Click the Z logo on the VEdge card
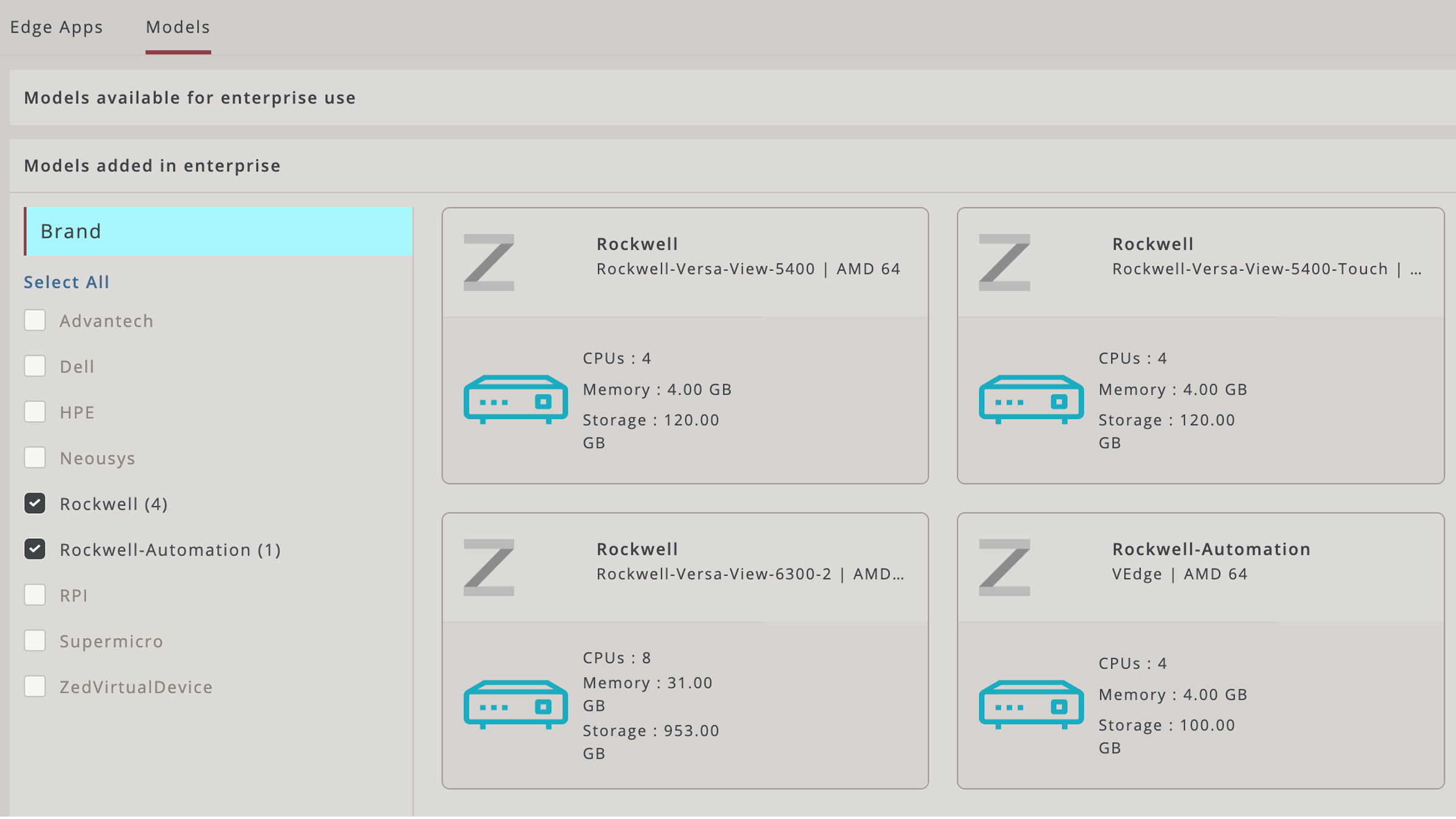 tap(1005, 567)
